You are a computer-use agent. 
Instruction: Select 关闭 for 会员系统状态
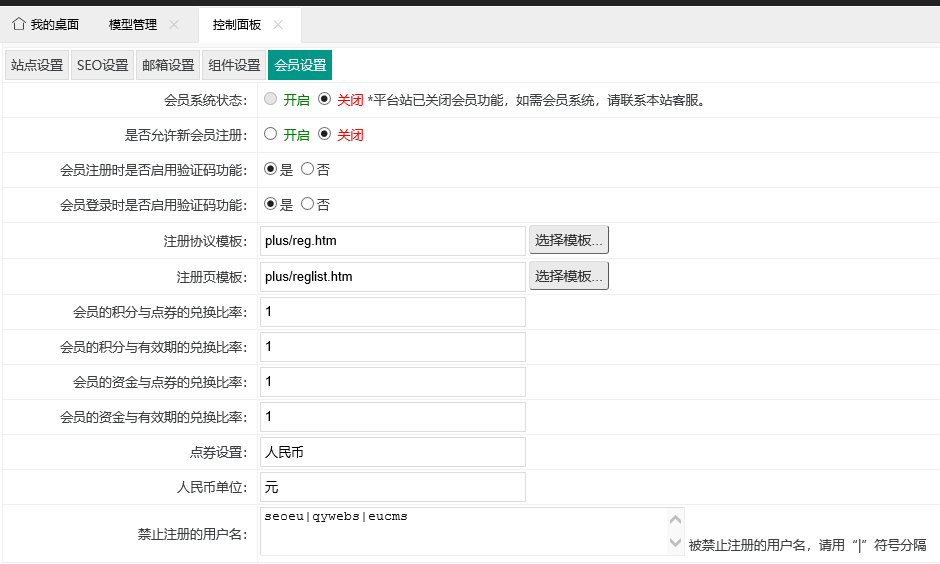(x=324, y=99)
